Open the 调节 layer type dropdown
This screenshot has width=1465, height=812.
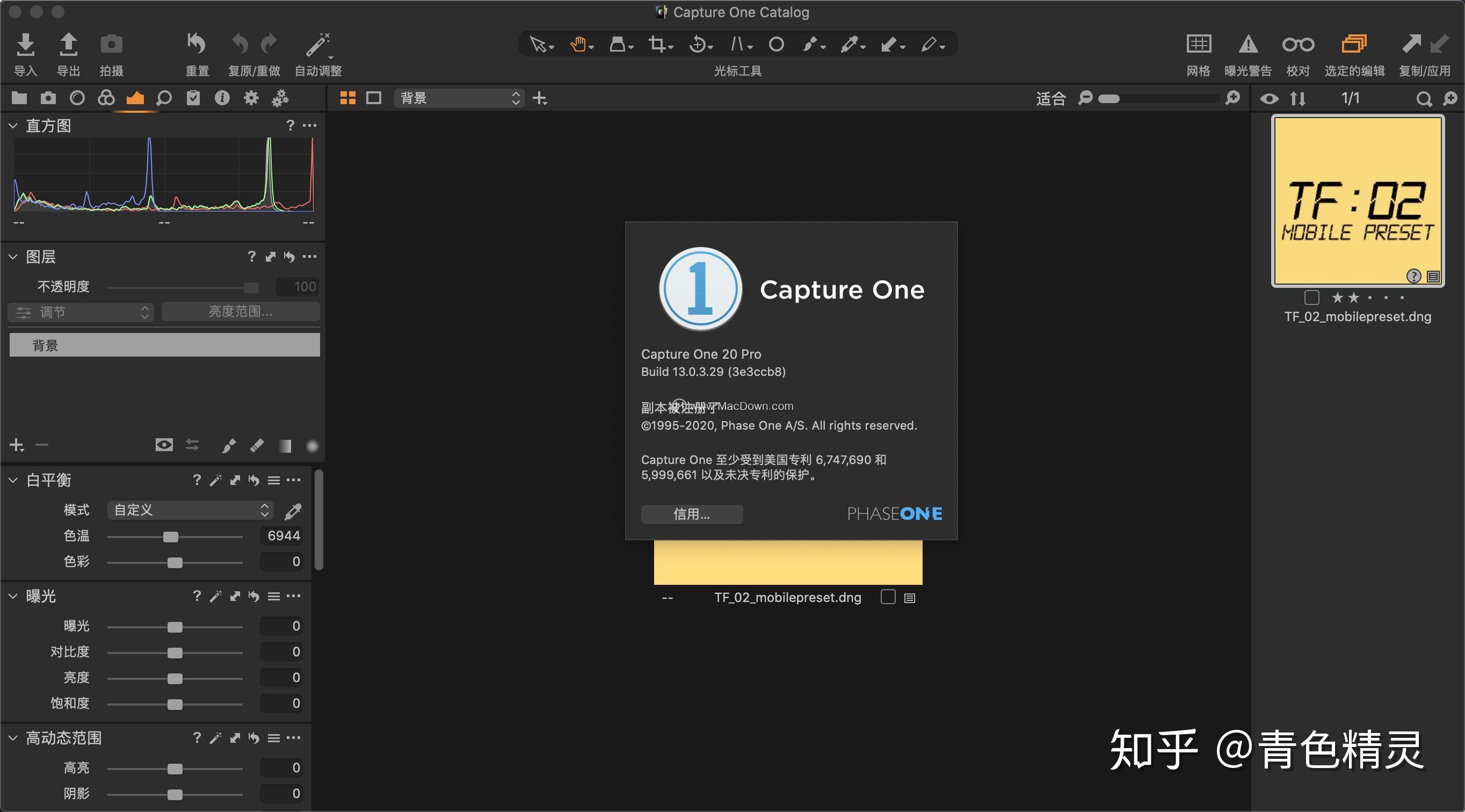point(81,312)
